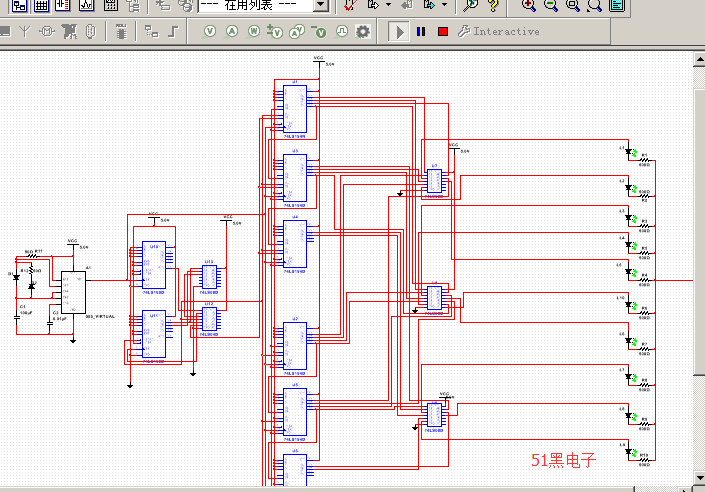Select the 555 timer block A1
Image resolution: width=705 pixels, height=492 pixels.
[73, 292]
